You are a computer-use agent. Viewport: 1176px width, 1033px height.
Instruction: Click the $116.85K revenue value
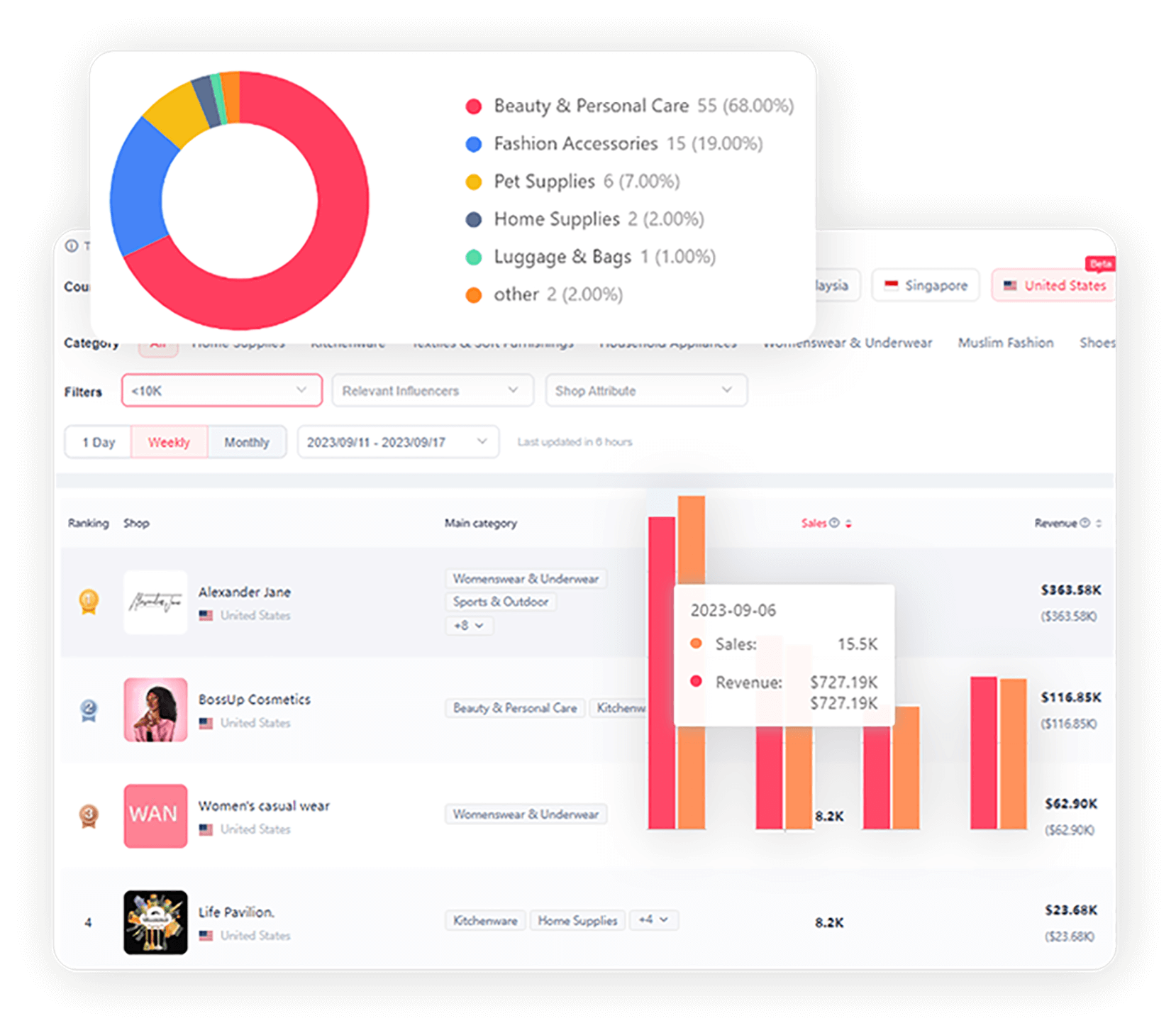point(1071,698)
